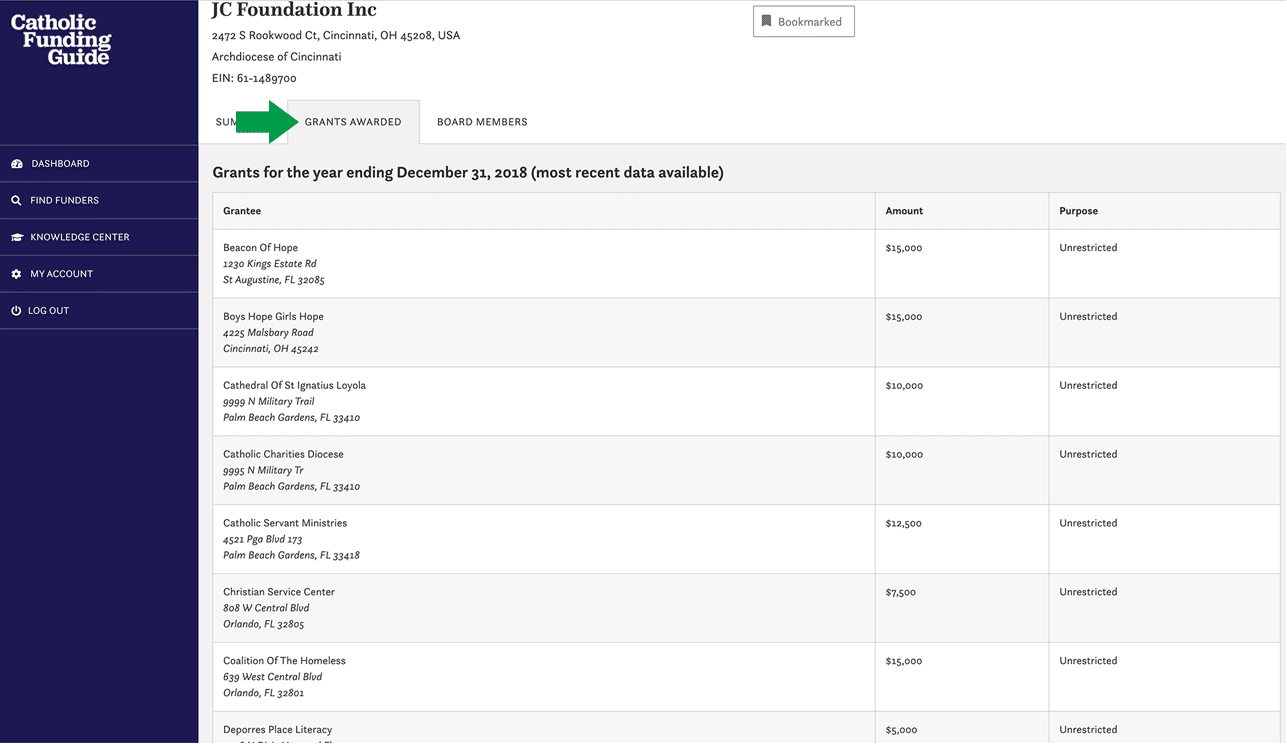The height and width of the screenshot is (744, 1287).
Task: Select the Boys Hope Girls Hope grantee
Action: click(x=273, y=317)
